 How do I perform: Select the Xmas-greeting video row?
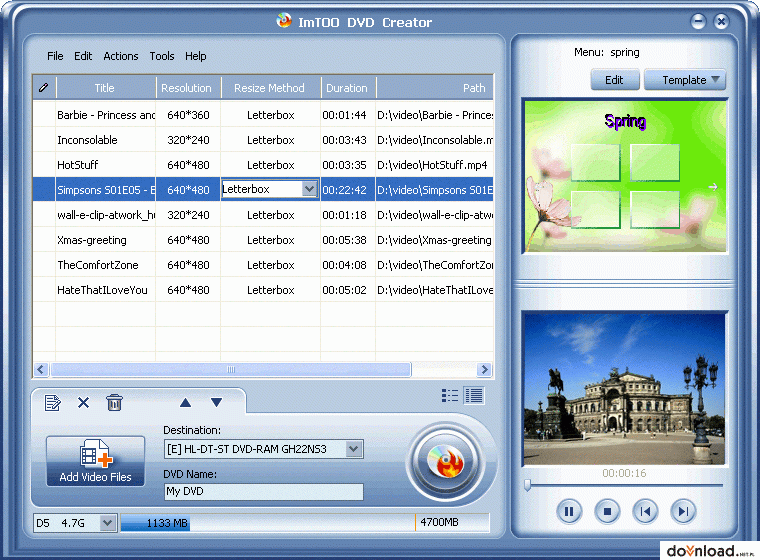[263, 240]
